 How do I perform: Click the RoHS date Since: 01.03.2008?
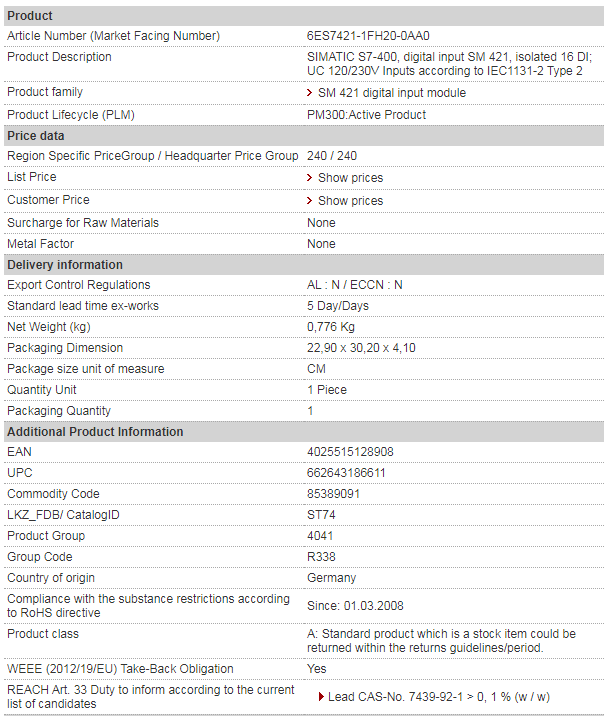tap(355, 606)
